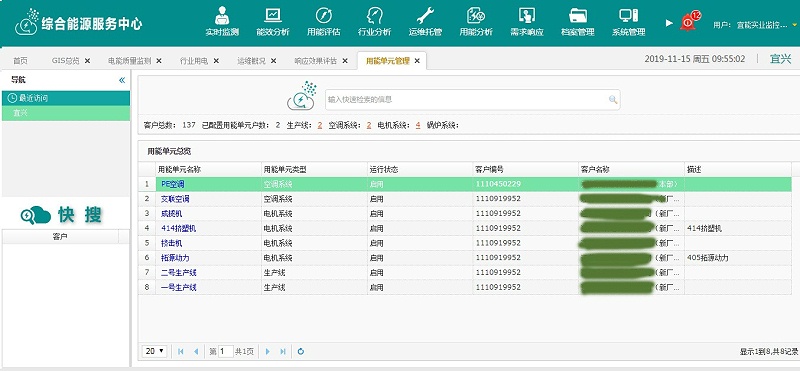This screenshot has height=371, width=800.
Task: Collapse the 导航 navigation panel
Action: pos(122,80)
